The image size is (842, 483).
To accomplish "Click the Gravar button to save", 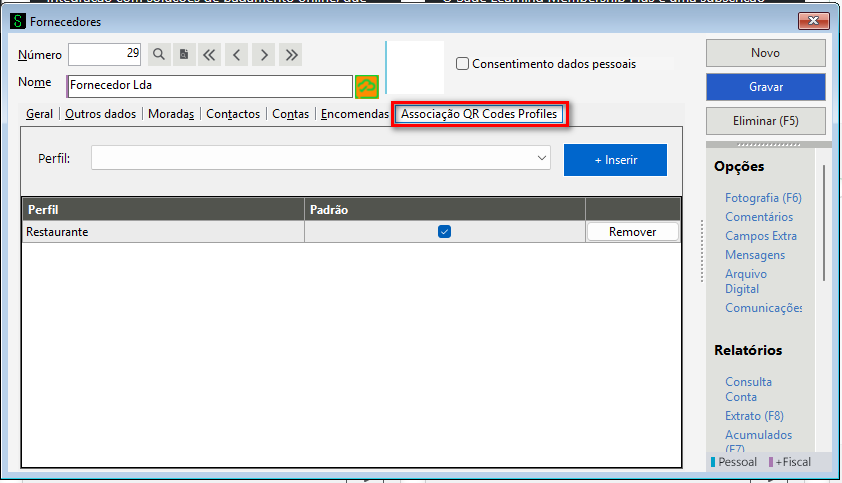I will (765, 87).
